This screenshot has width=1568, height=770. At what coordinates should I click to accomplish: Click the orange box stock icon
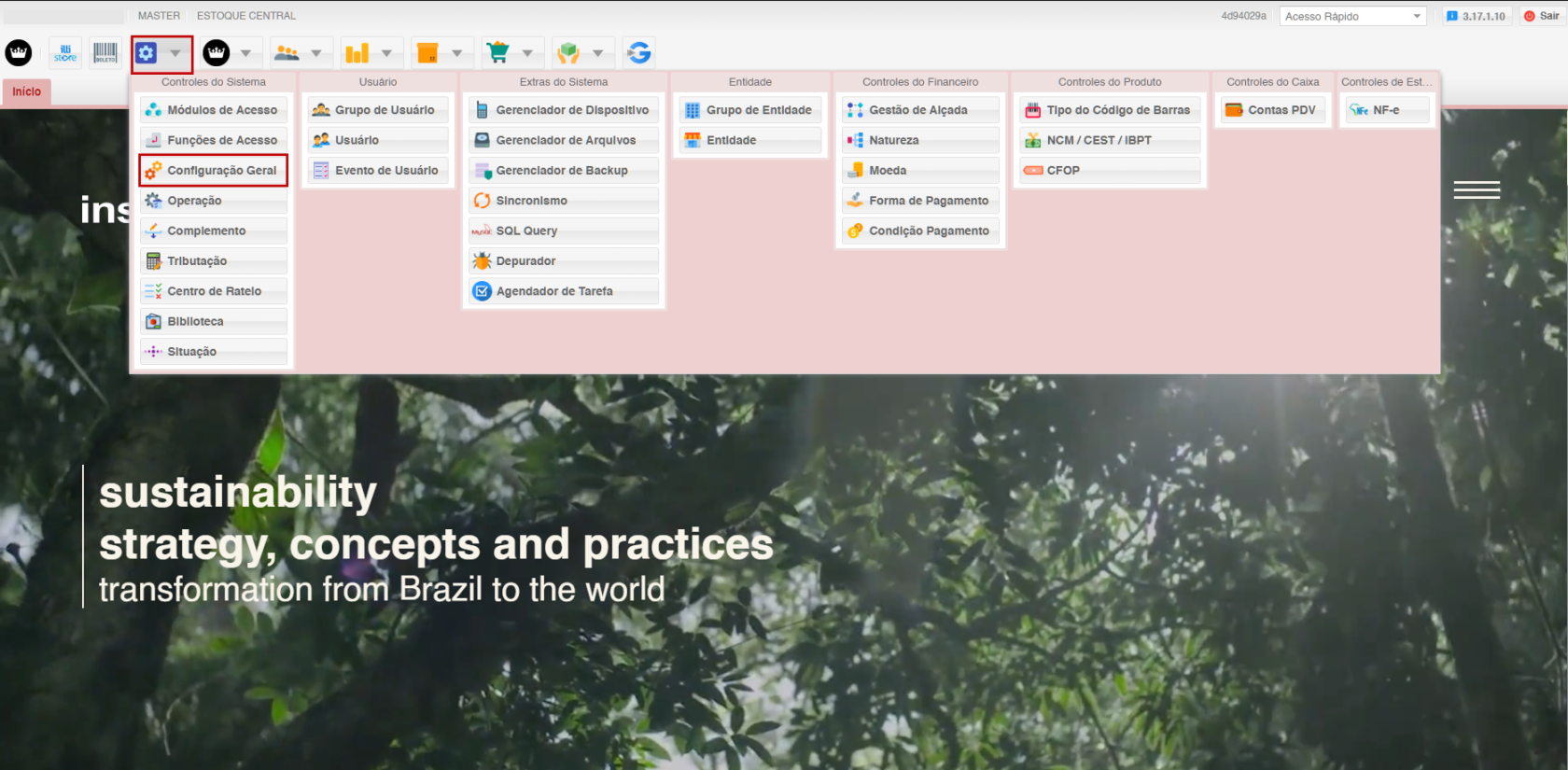tap(427, 53)
